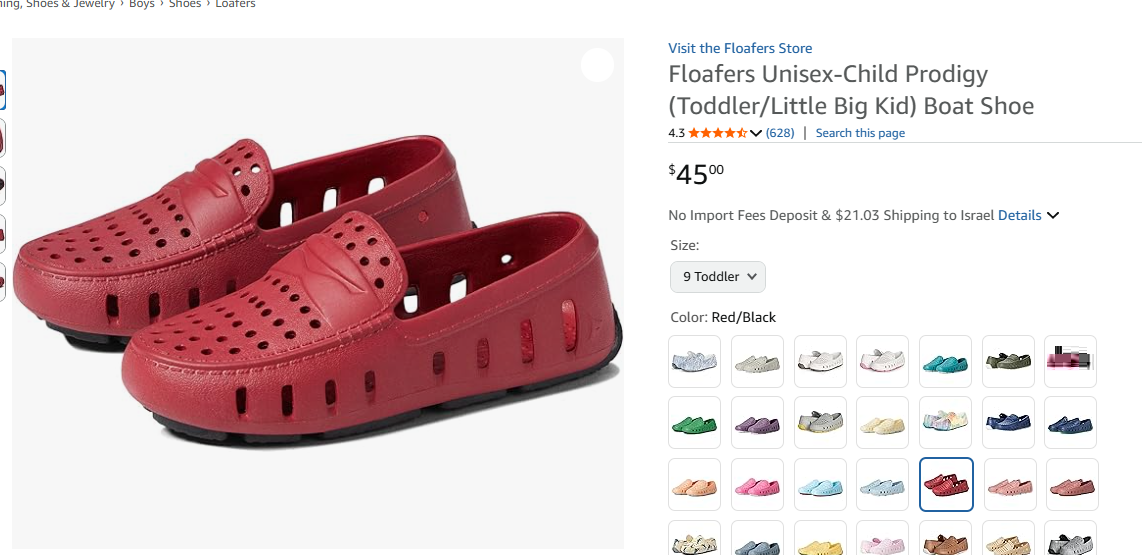Pick the hot pink shoe color swatch
The width and height of the screenshot is (1142, 555).
pyautogui.click(x=757, y=485)
